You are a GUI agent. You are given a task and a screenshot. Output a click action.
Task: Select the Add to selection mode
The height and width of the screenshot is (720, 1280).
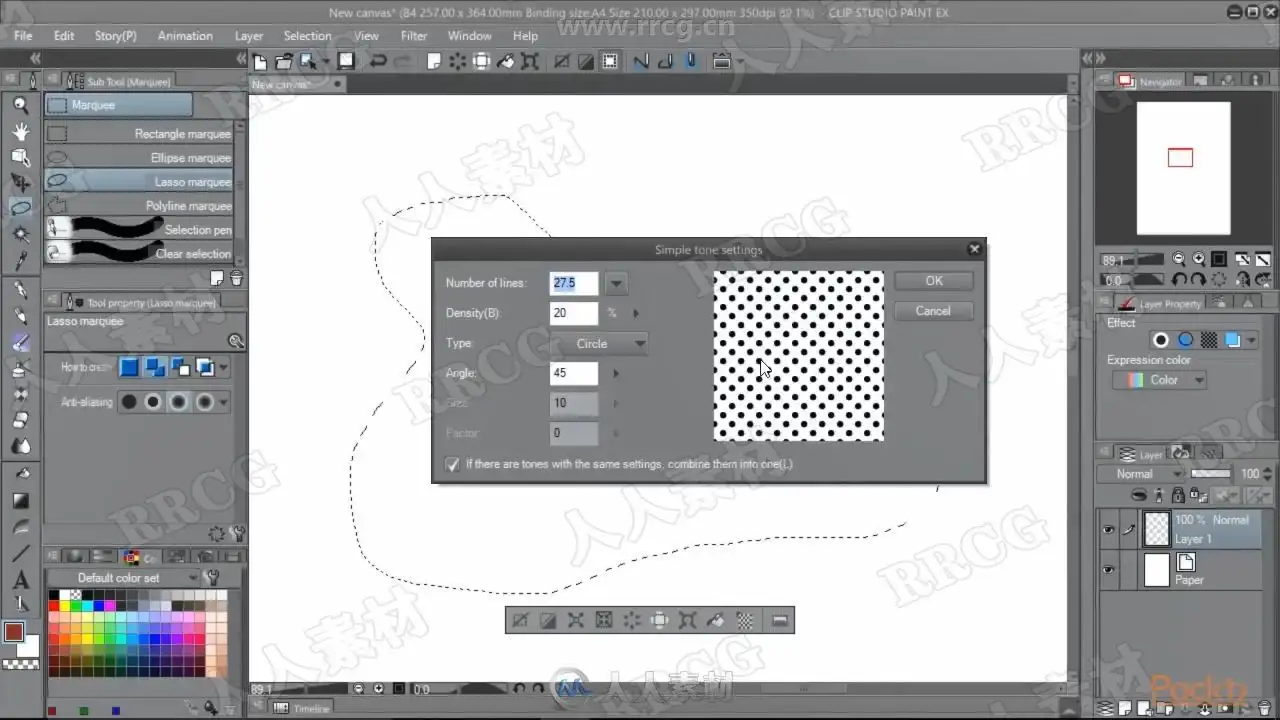point(155,368)
